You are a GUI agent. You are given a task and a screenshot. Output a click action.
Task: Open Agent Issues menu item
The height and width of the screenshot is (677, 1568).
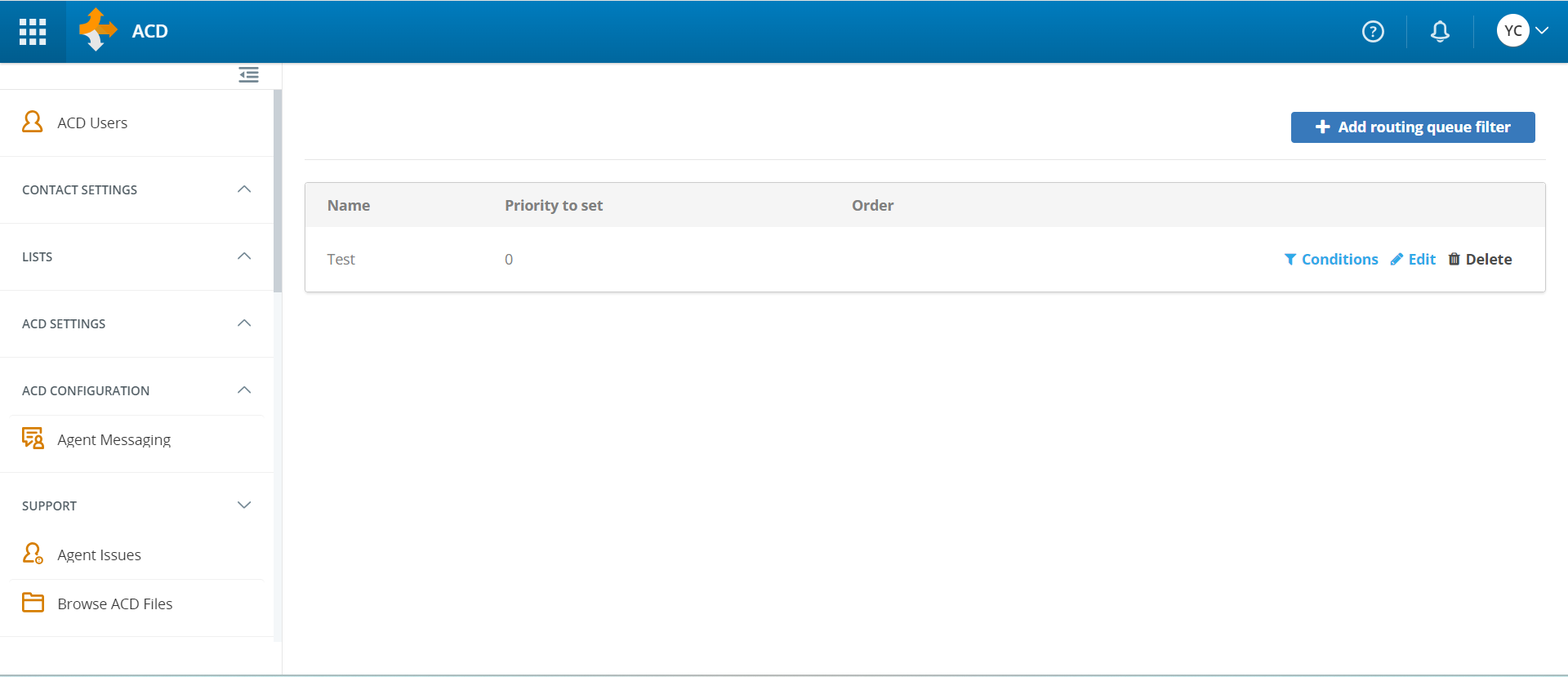pos(99,555)
